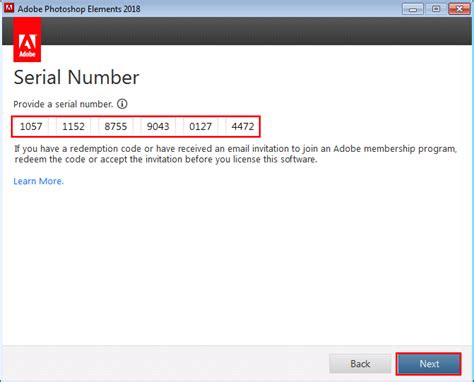Open the Learn More link
The width and height of the screenshot is (474, 382).
click(38, 181)
